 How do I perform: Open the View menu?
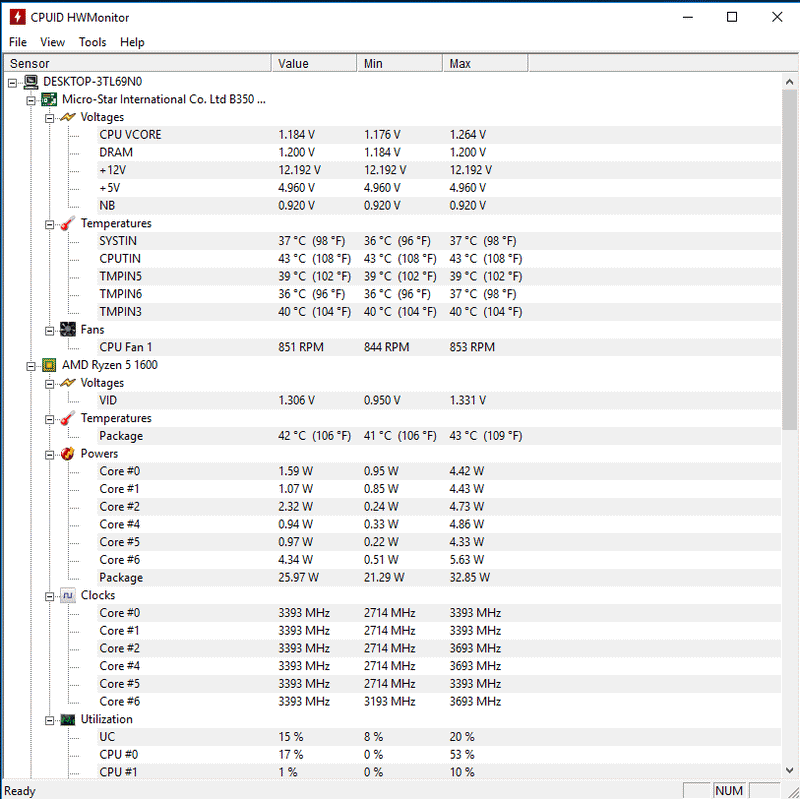53,42
